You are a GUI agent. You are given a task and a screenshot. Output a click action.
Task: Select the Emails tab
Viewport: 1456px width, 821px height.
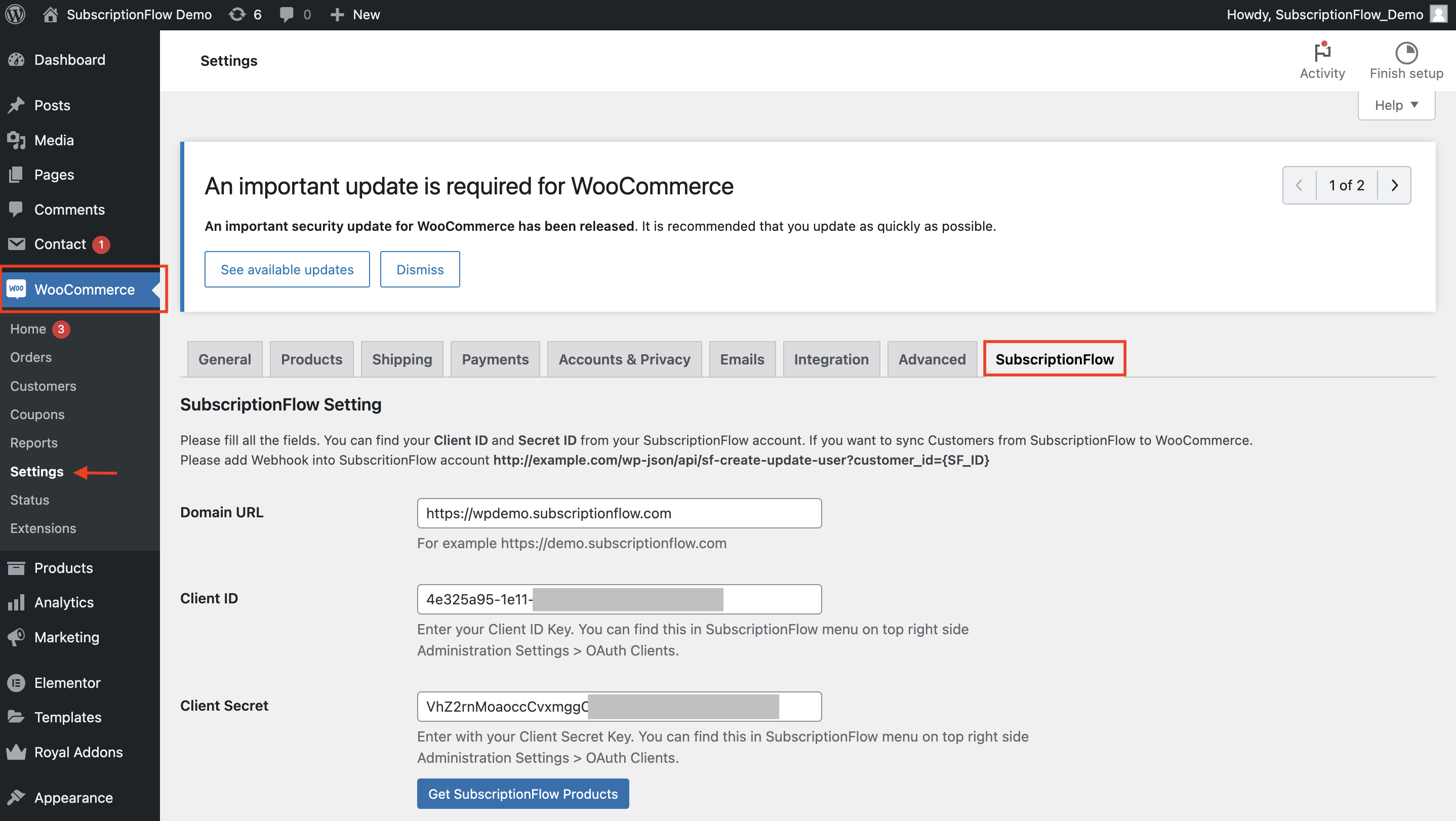[x=742, y=359]
